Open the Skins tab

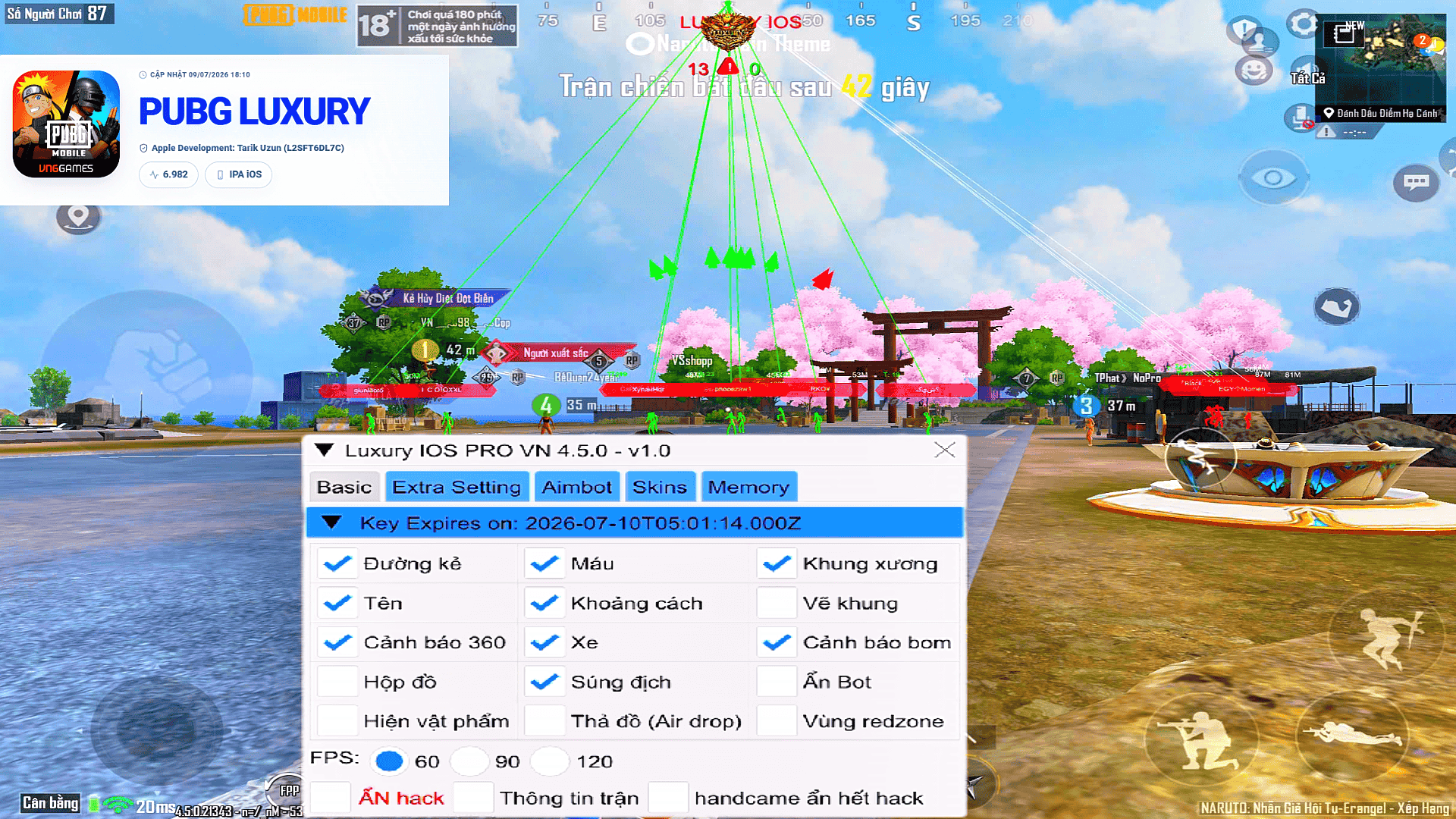(x=660, y=487)
